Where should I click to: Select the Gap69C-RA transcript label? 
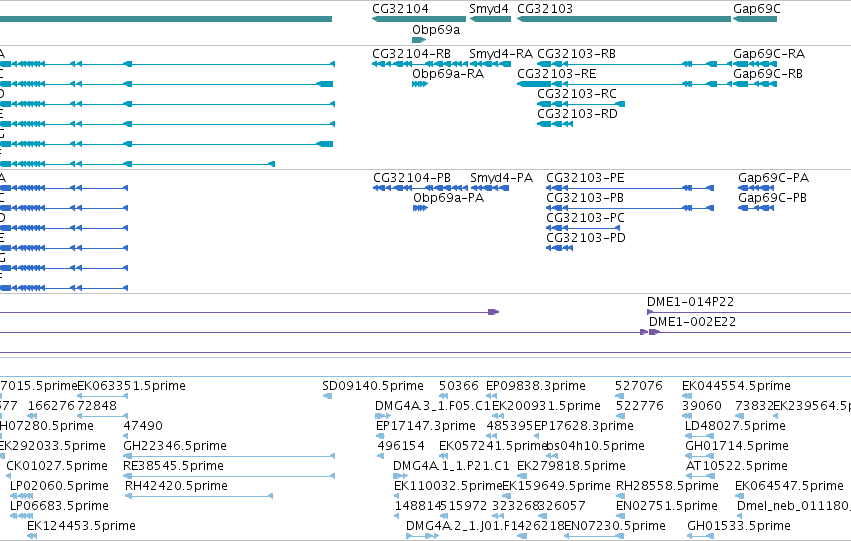(x=769, y=54)
